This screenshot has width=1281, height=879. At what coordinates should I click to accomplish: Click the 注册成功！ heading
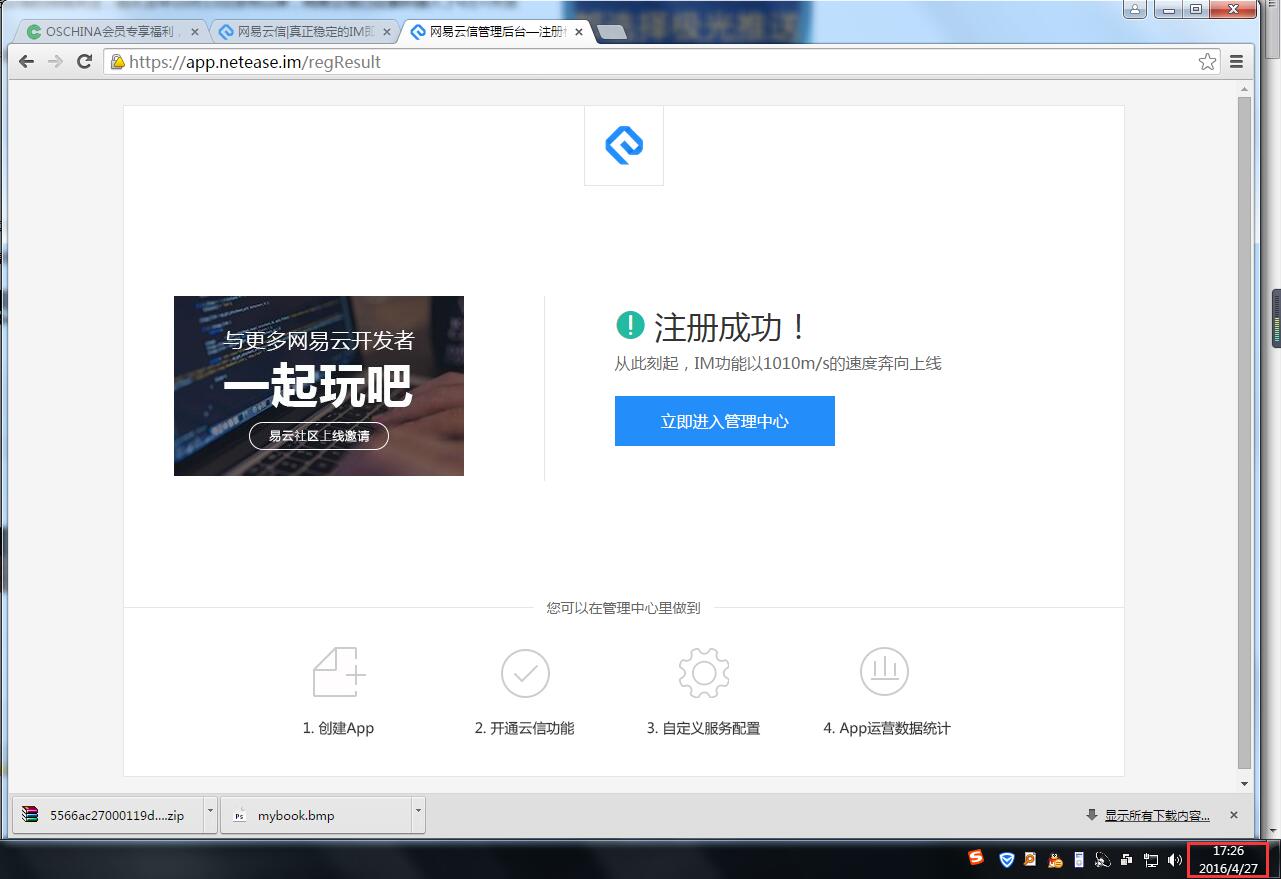click(x=730, y=327)
